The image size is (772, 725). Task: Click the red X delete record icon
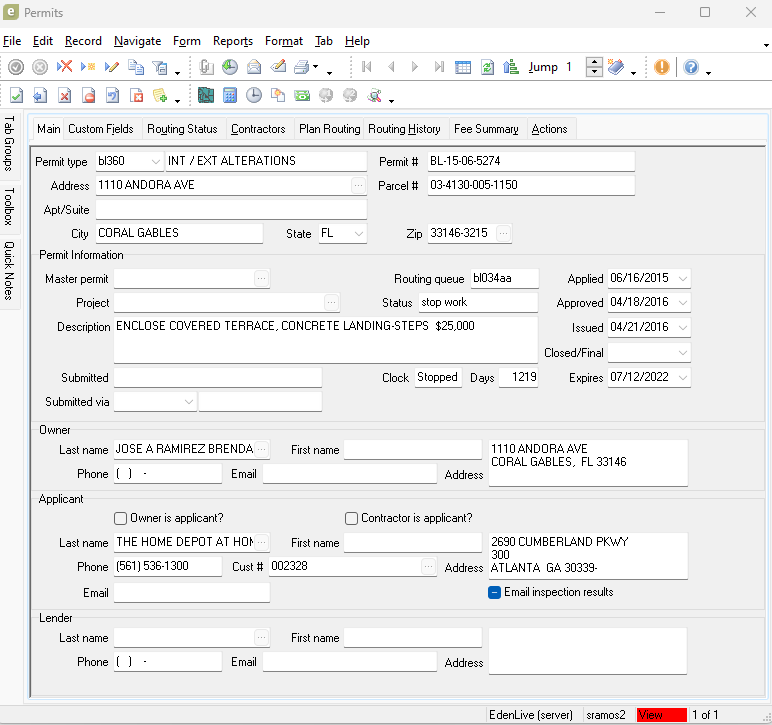click(64, 67)
